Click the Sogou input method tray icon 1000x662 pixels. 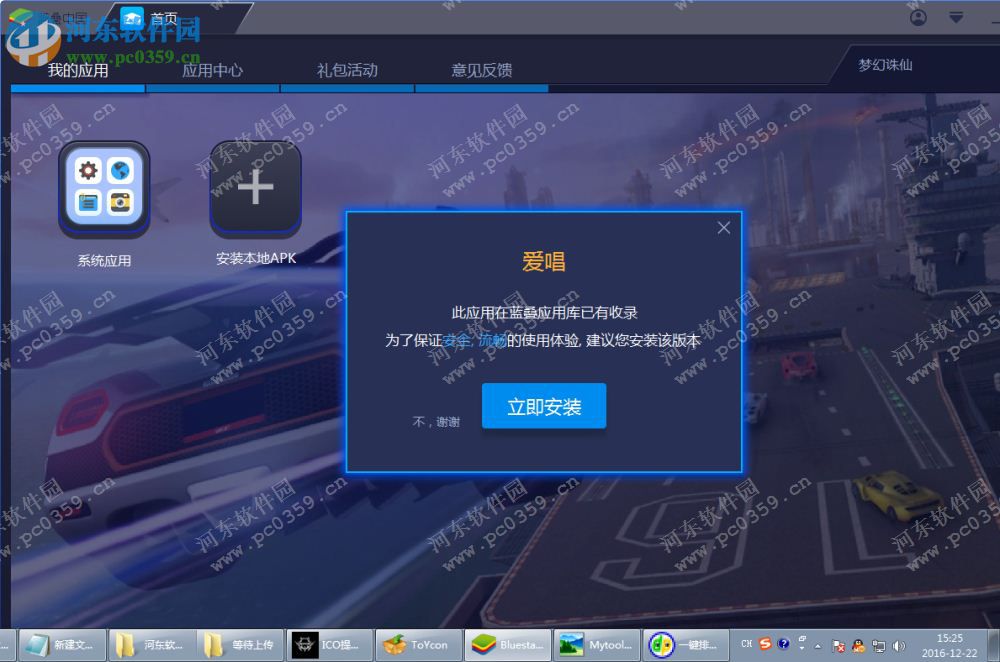765,644
